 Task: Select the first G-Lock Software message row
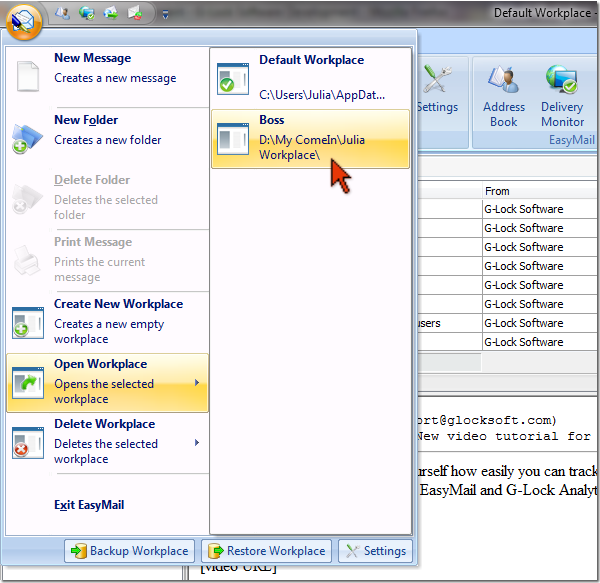pyautogui.click(x=509, y=209)
